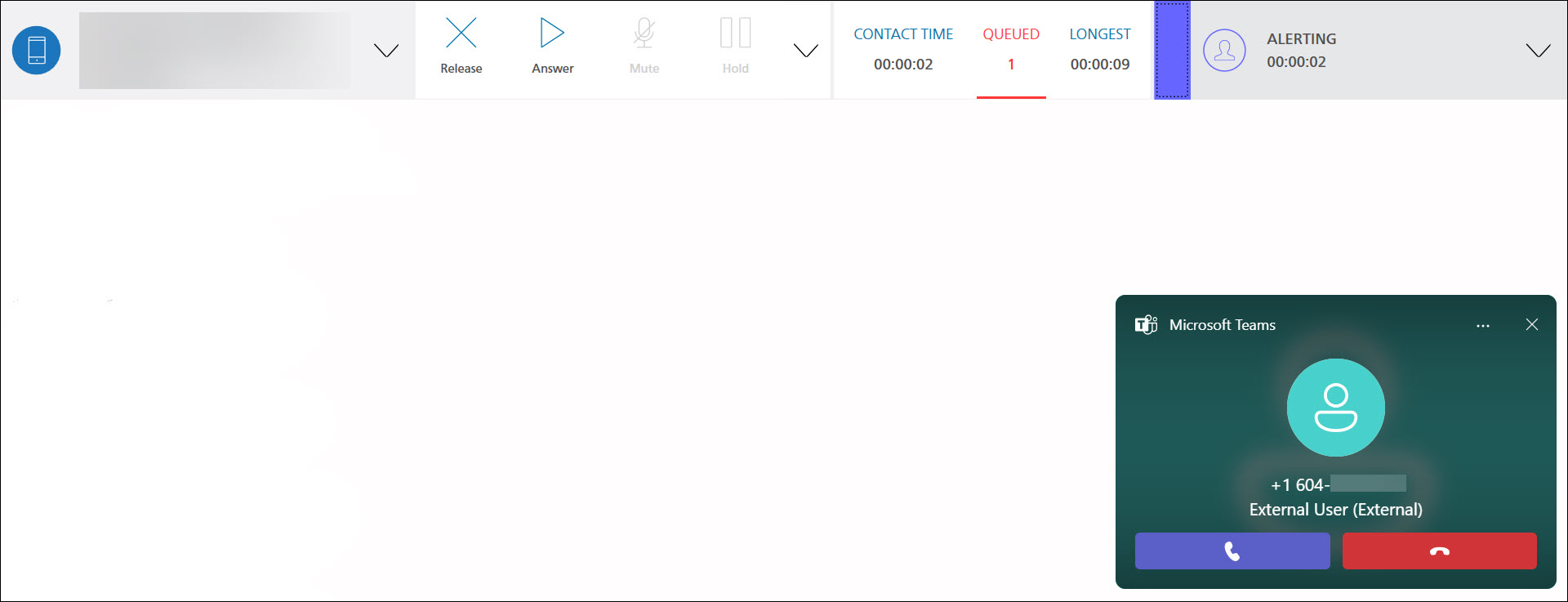The width and height of the screenshot is (1568, 602).
Task: Select the LONGEST wait time statistic
Action: 1100,49
